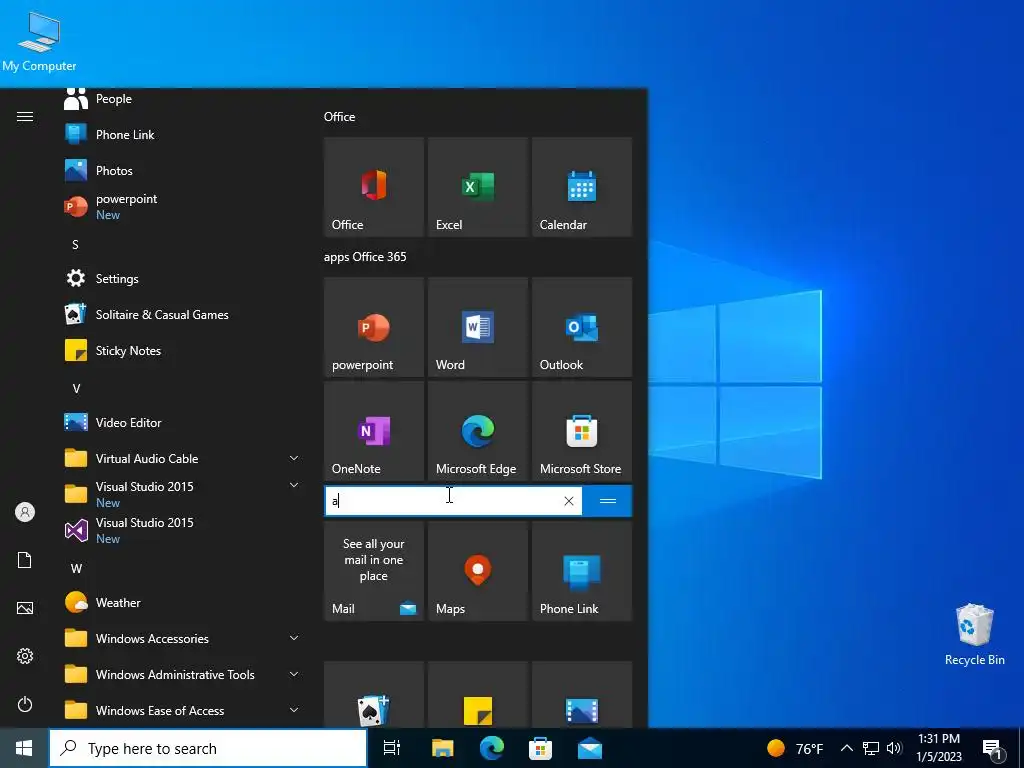Open File Explorer from the taskbar
Image resolution: width=1024 pixels, height=768 pixels.
[x=442, y=748]
